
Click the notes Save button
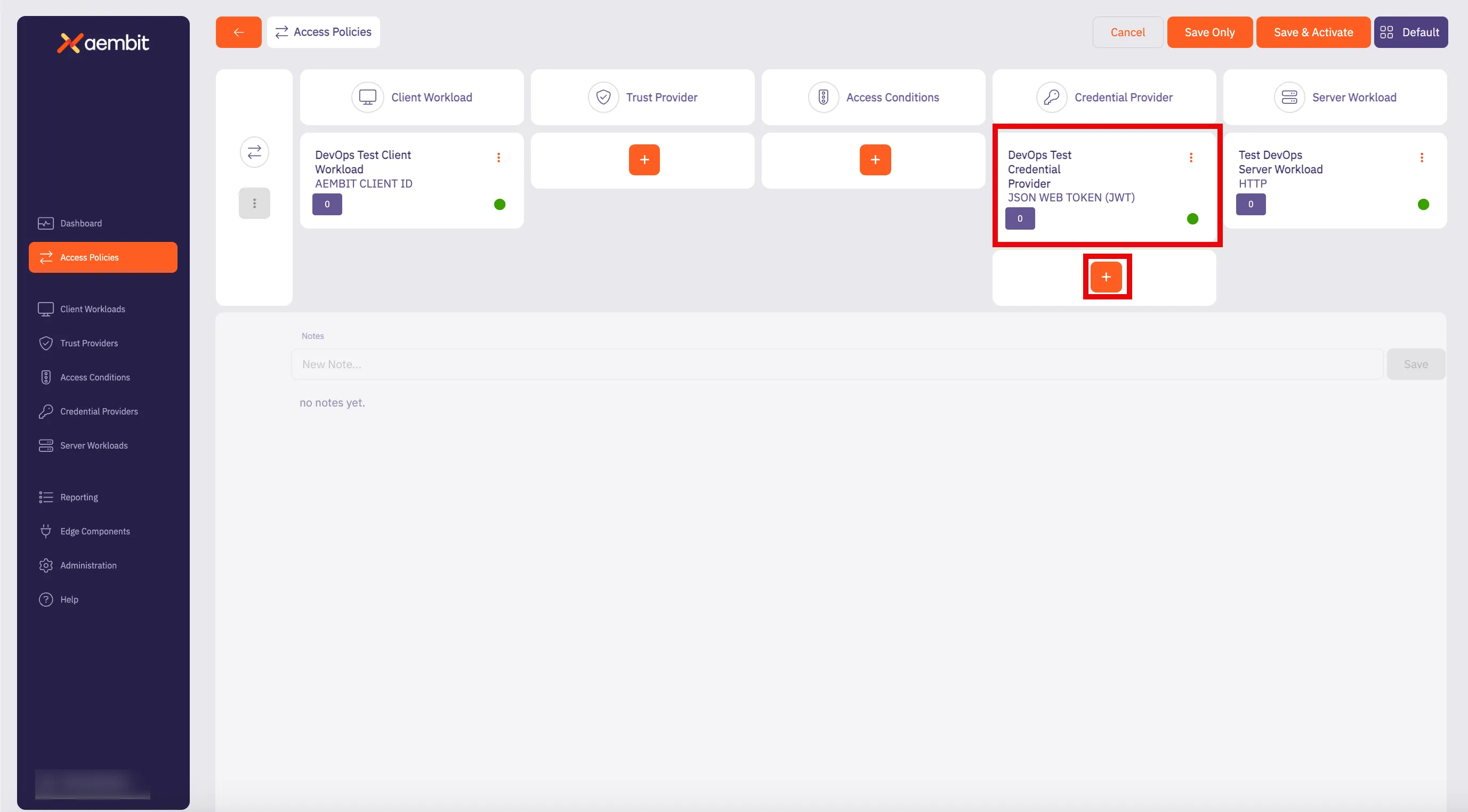click(1416, 364)
